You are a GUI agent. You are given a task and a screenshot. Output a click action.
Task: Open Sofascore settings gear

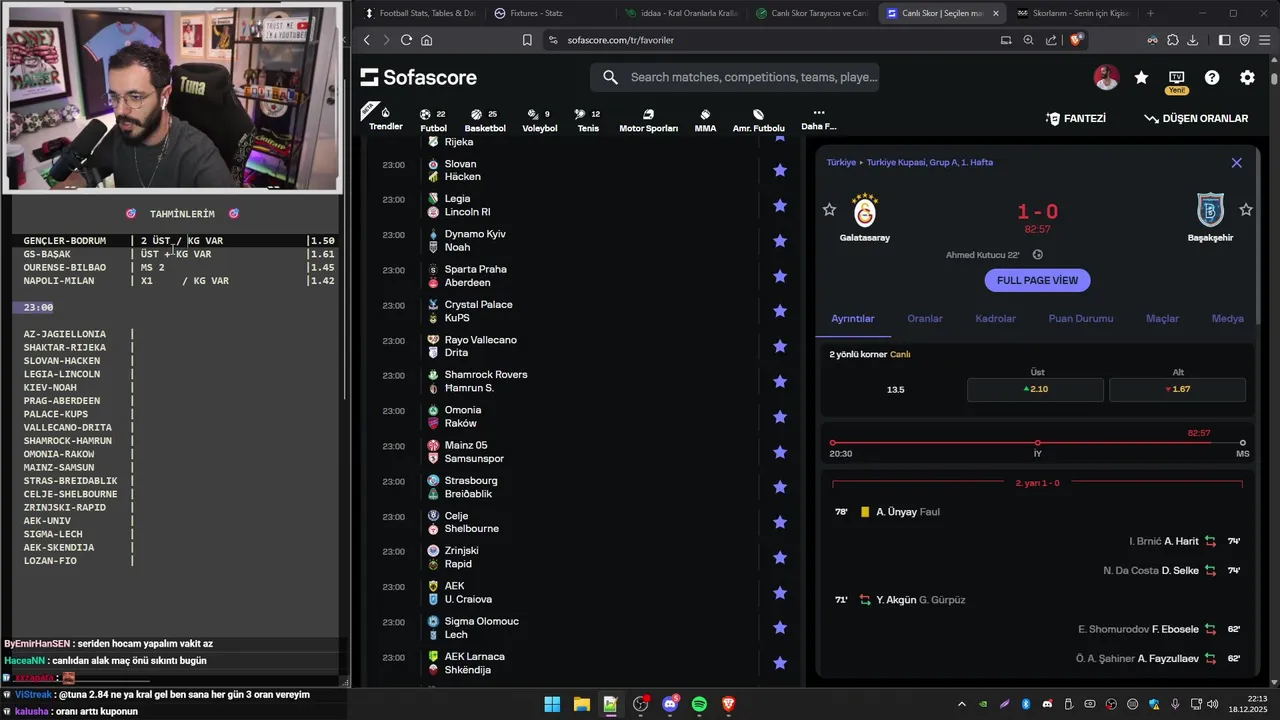point(1247,77)
